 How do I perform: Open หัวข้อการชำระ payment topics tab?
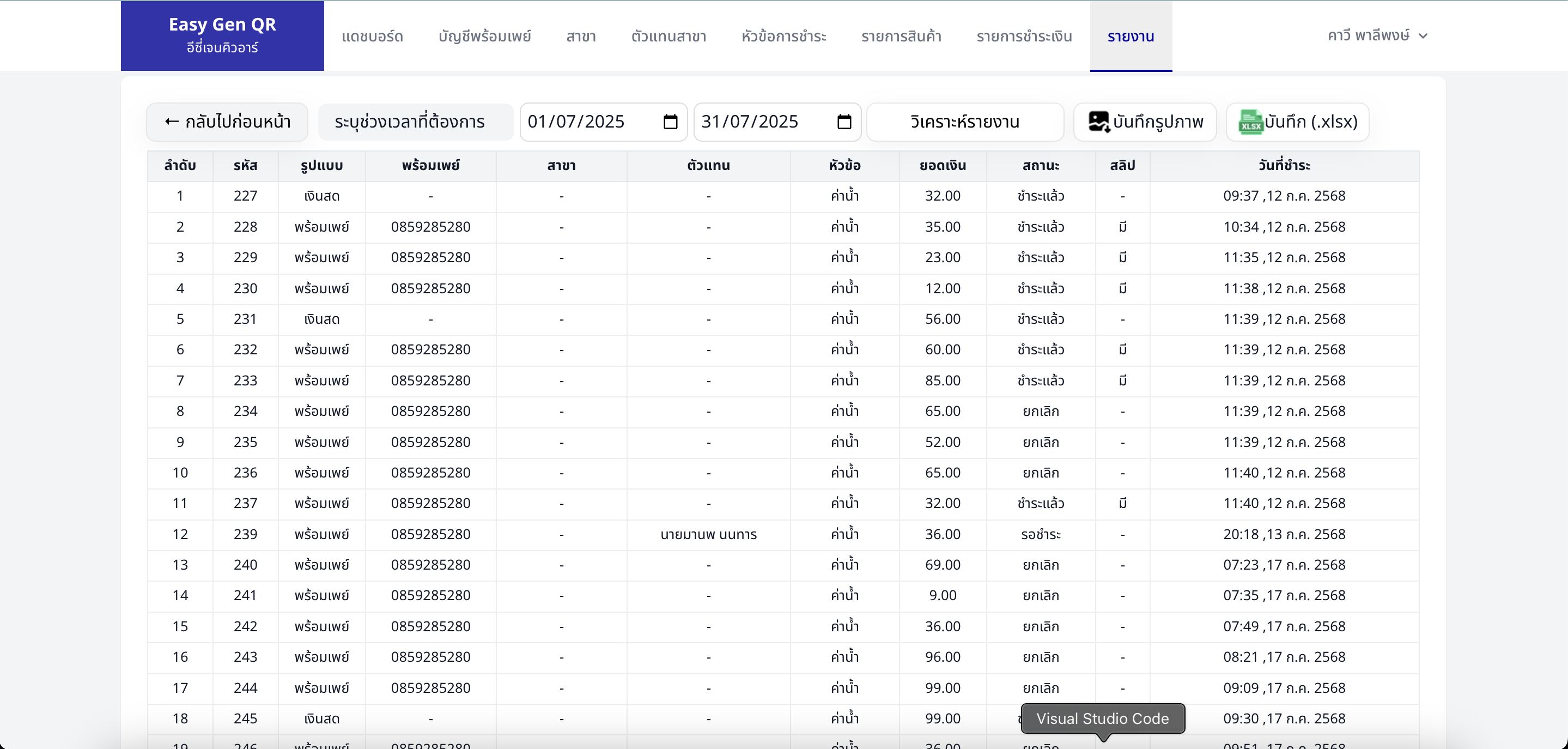783,37
